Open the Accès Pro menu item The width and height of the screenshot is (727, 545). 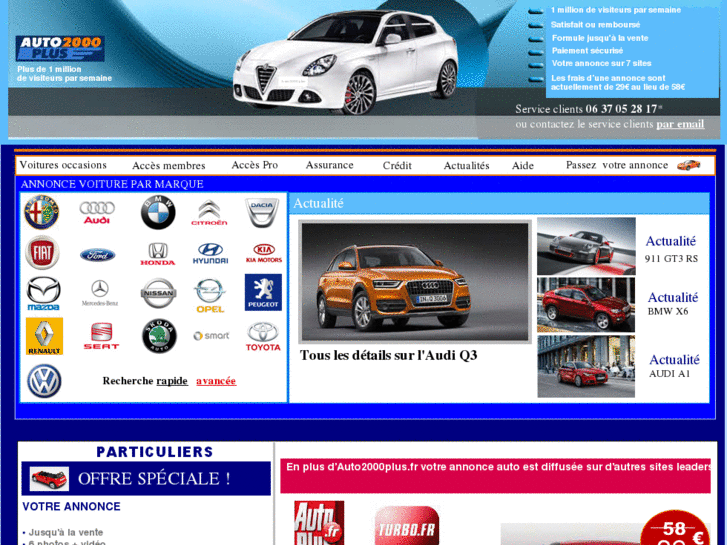pos(255,165)
